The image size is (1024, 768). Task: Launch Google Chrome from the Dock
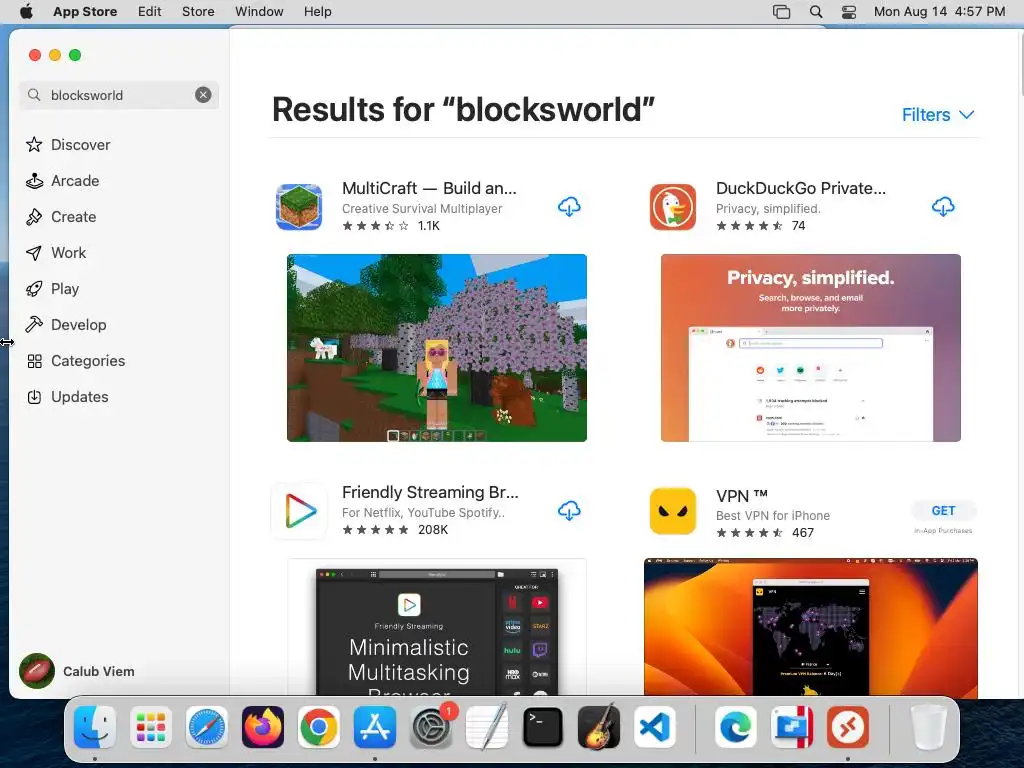coord(319,727)
